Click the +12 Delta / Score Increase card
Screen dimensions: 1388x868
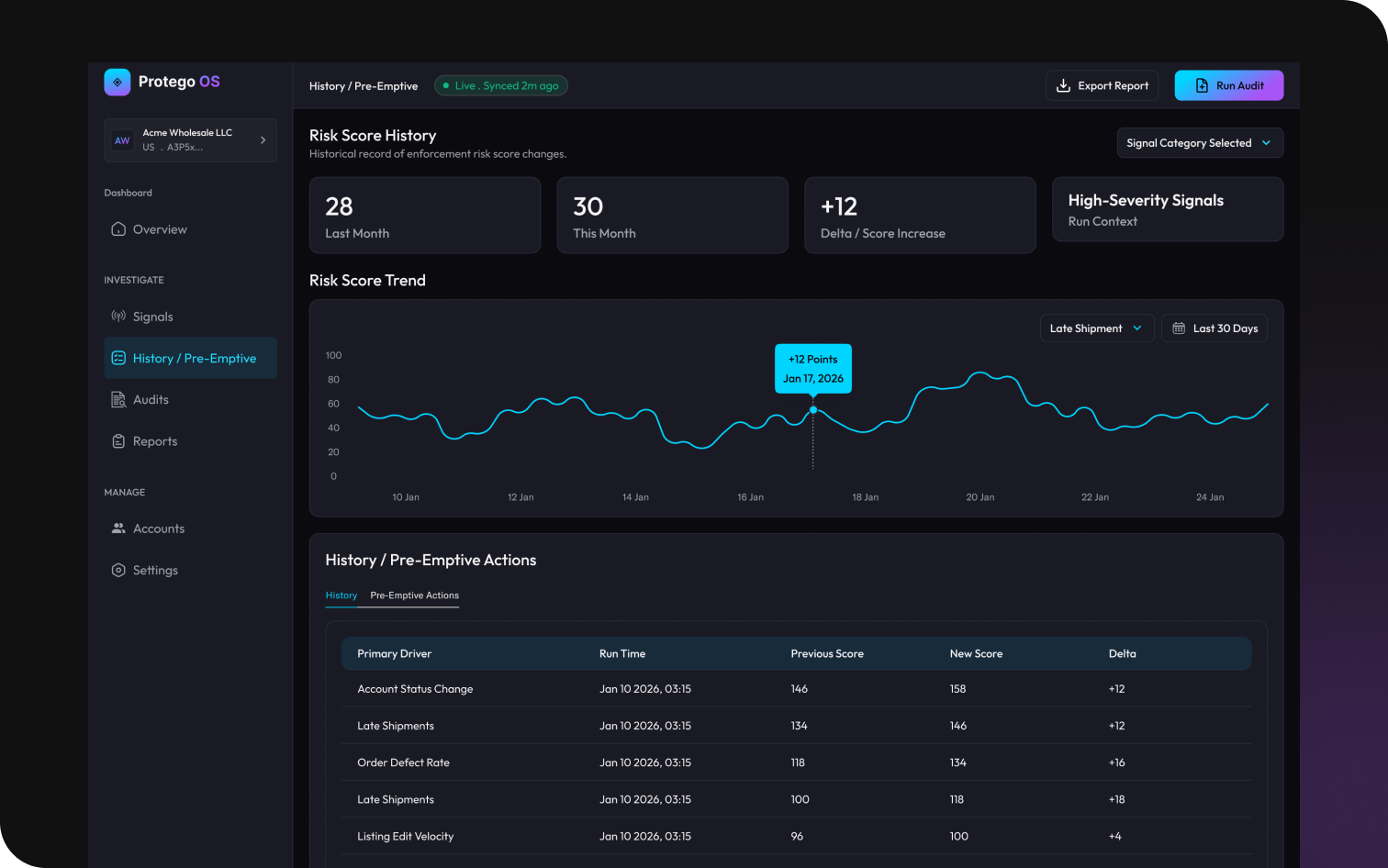tap(920, 215)
